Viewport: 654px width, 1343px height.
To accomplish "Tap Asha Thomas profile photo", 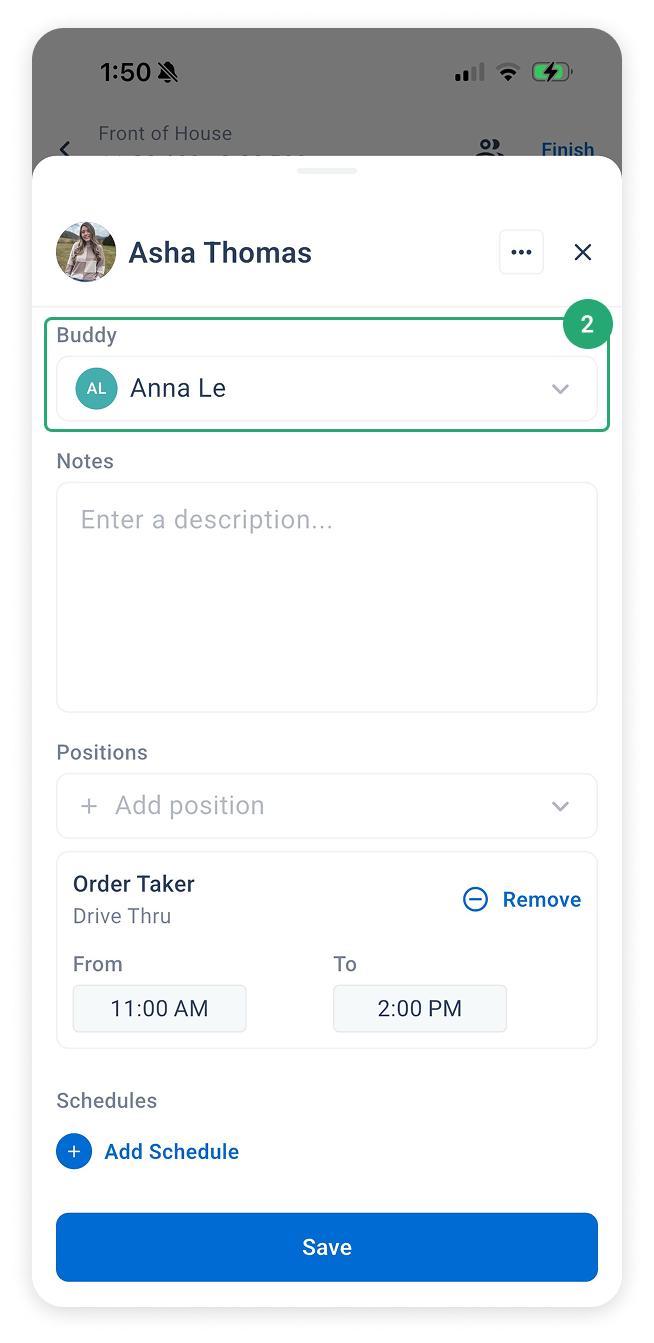I will click(x=86, y=252).
